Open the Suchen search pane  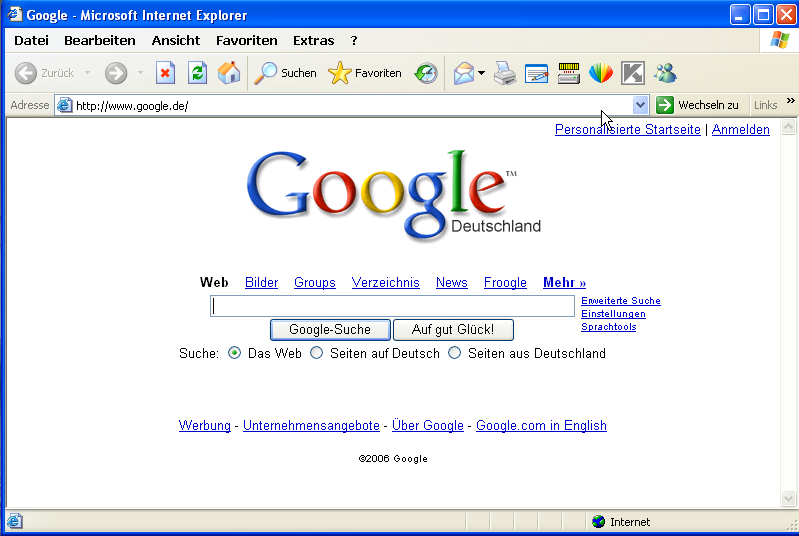285,73
